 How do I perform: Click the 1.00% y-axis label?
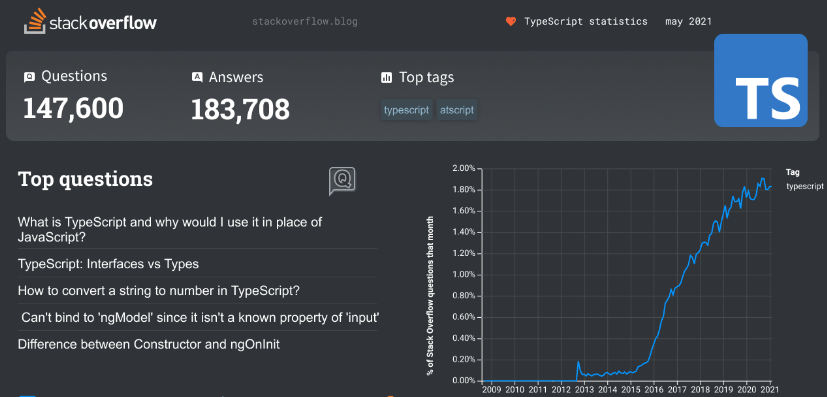(x=463, y=275)
